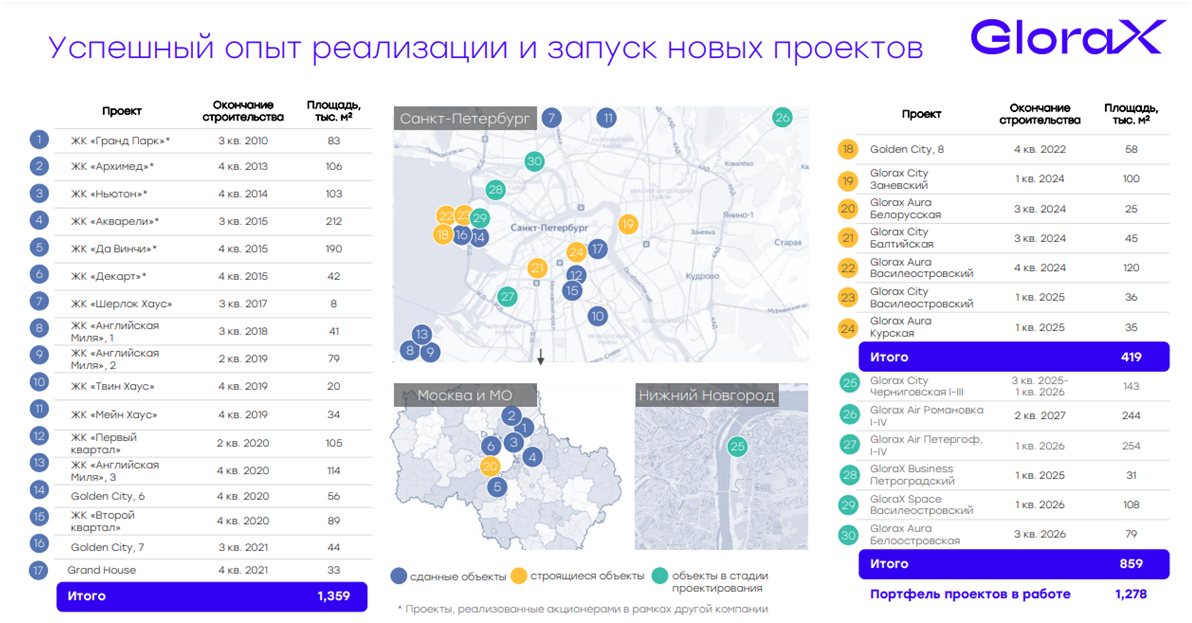1192x623 pixels.
Task: Click the date 2 кв. 2027
Action: [1040, 416]
